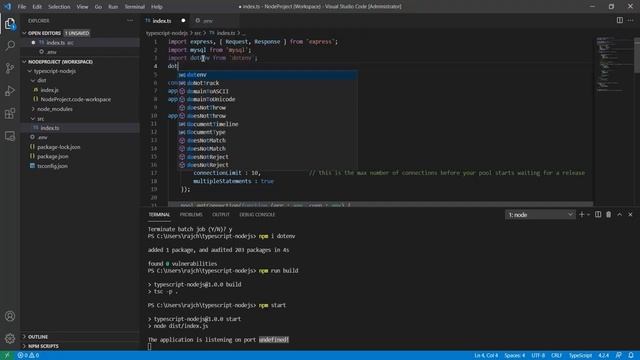
Task: Open the terminal selector dropdown '1: node'
Action: click(540, 215)
